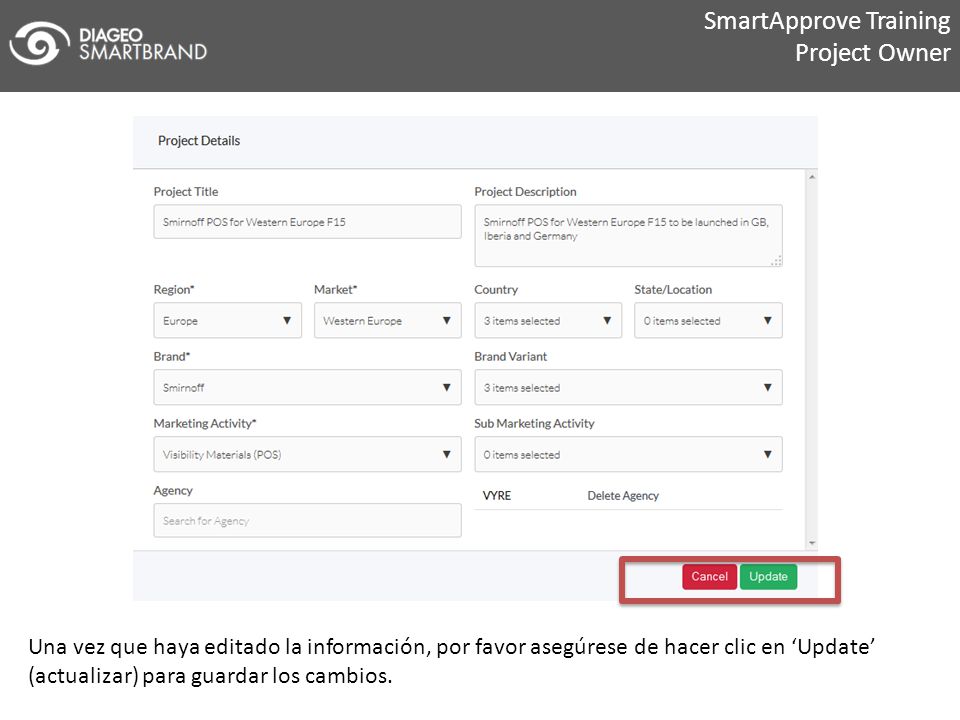Click the SmartApprove Training title text
Viewport: 960px width, 720px height.
827,21
